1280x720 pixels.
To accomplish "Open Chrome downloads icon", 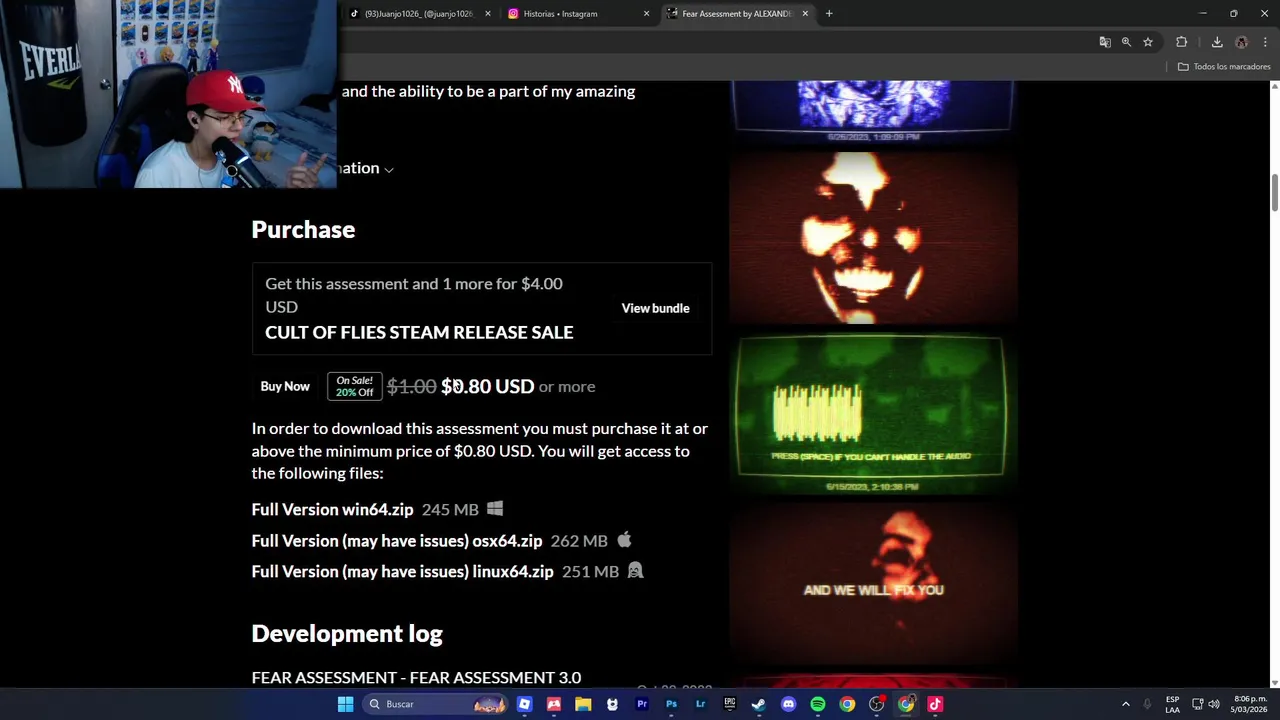I will 1217,42.
